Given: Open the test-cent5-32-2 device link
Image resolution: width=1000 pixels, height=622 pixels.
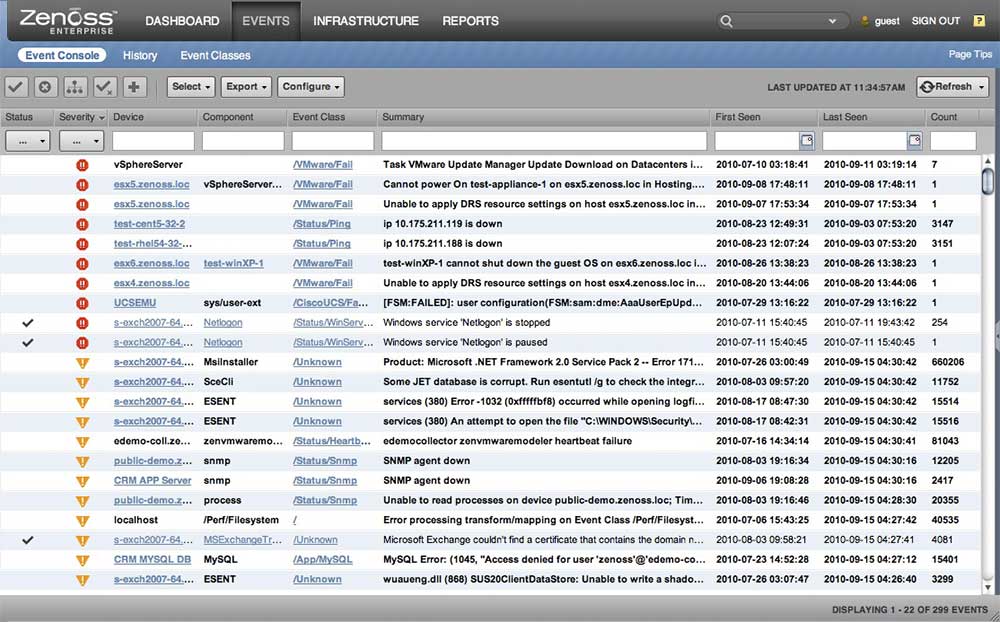Looking at the screenshot, I should (x=149, y=224).
